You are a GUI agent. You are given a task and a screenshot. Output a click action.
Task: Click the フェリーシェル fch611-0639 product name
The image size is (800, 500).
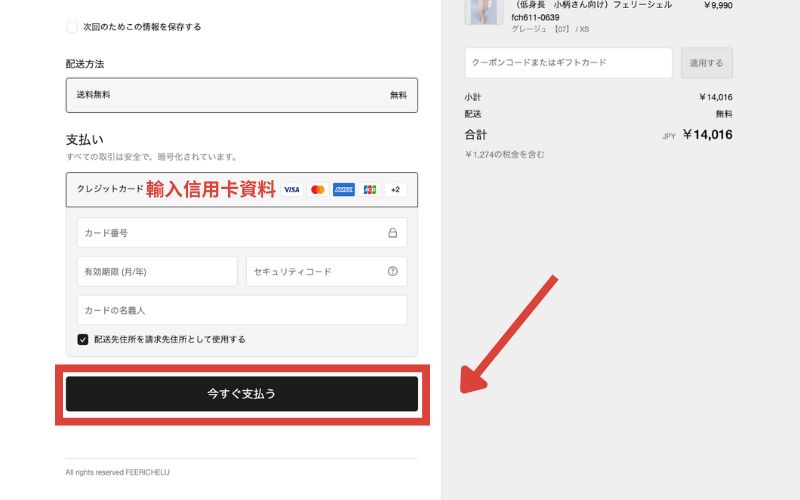pos(590,11)
